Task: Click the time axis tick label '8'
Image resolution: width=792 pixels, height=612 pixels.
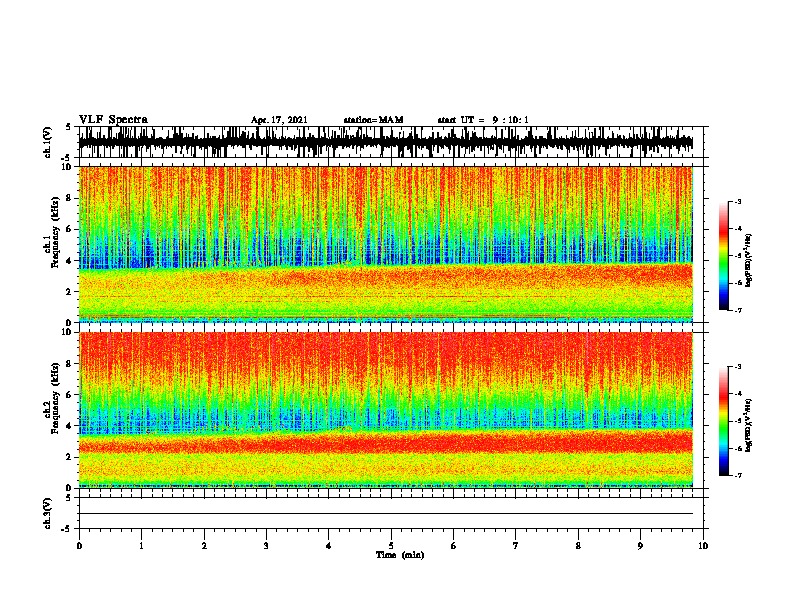Action: point(578,546)
